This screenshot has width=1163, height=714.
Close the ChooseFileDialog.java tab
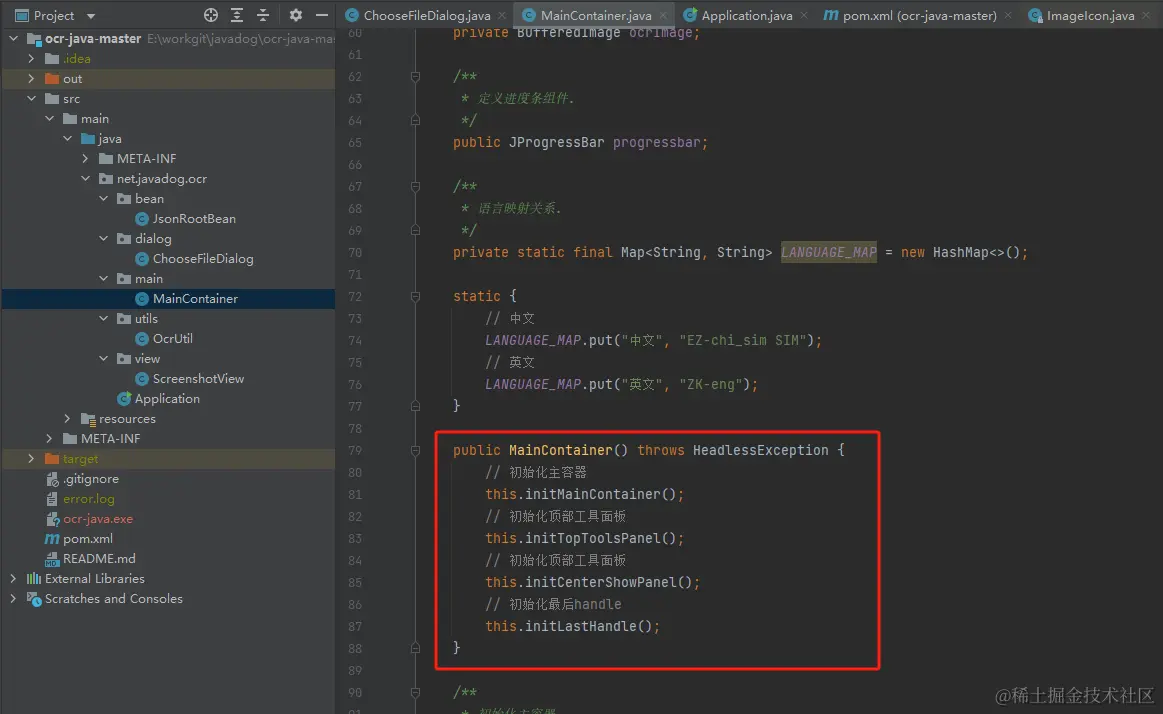502,15
